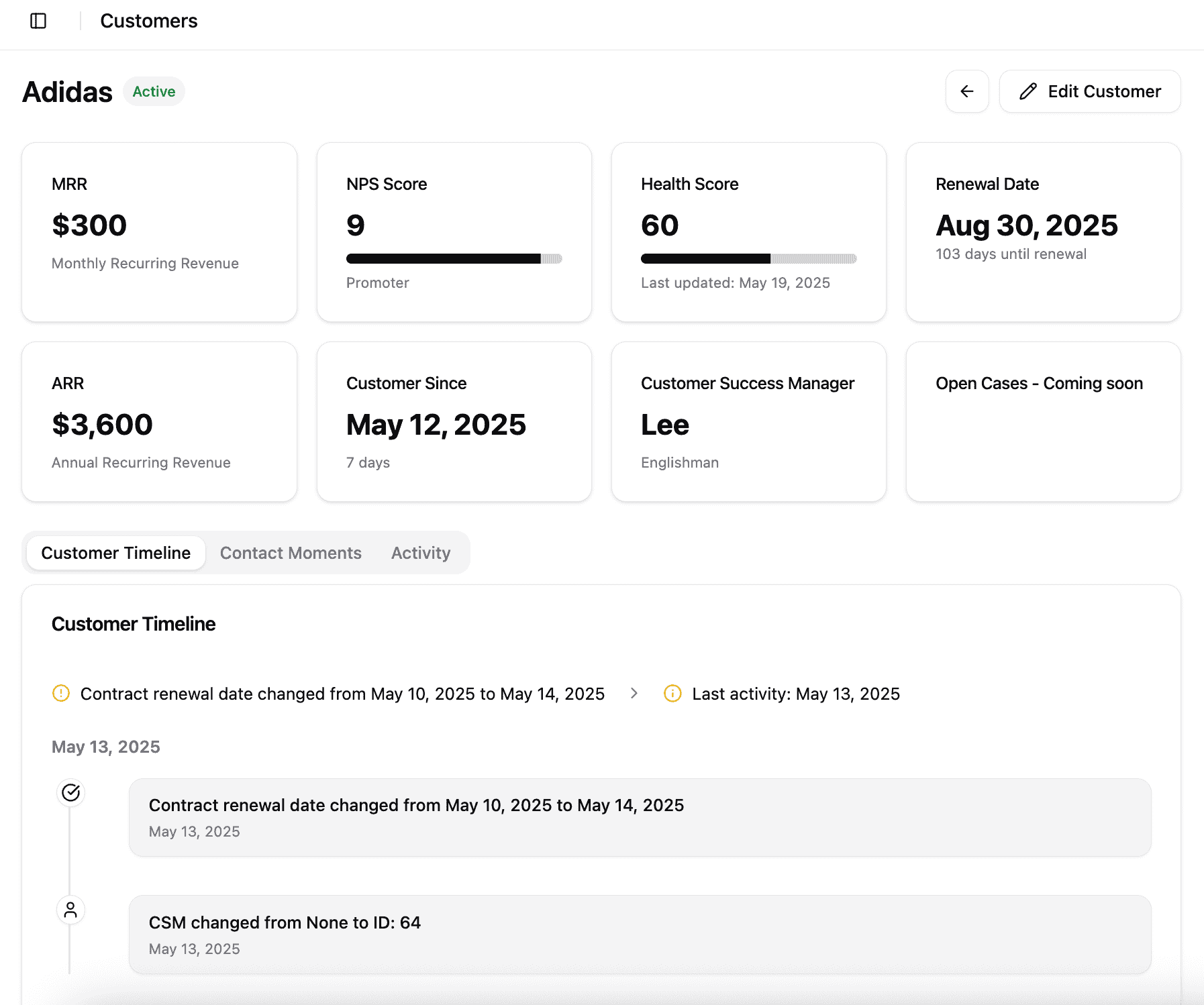Click the info icon beside Last activity

click(672, 693)
